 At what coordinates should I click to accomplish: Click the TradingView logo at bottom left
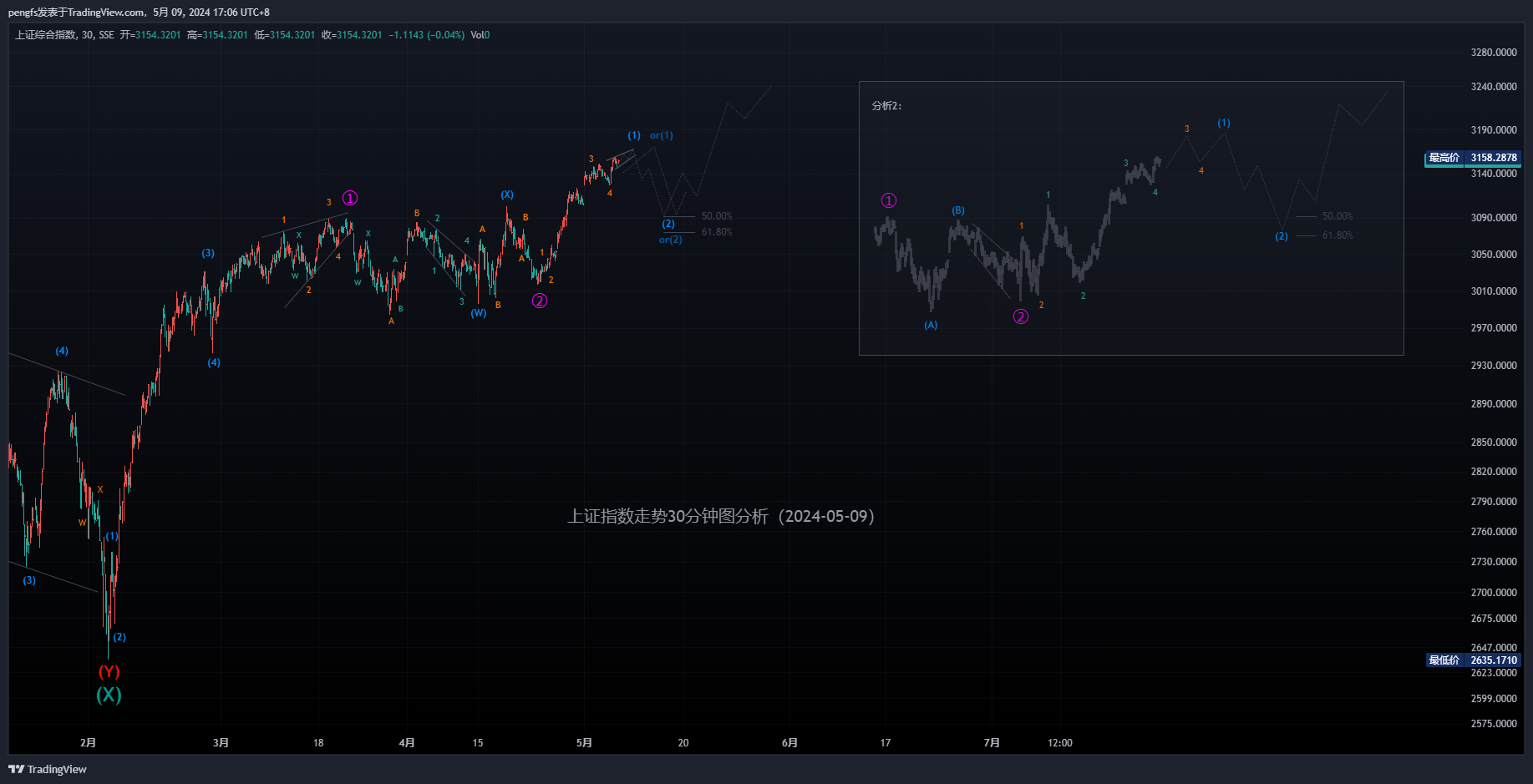[x=48, y=769]
